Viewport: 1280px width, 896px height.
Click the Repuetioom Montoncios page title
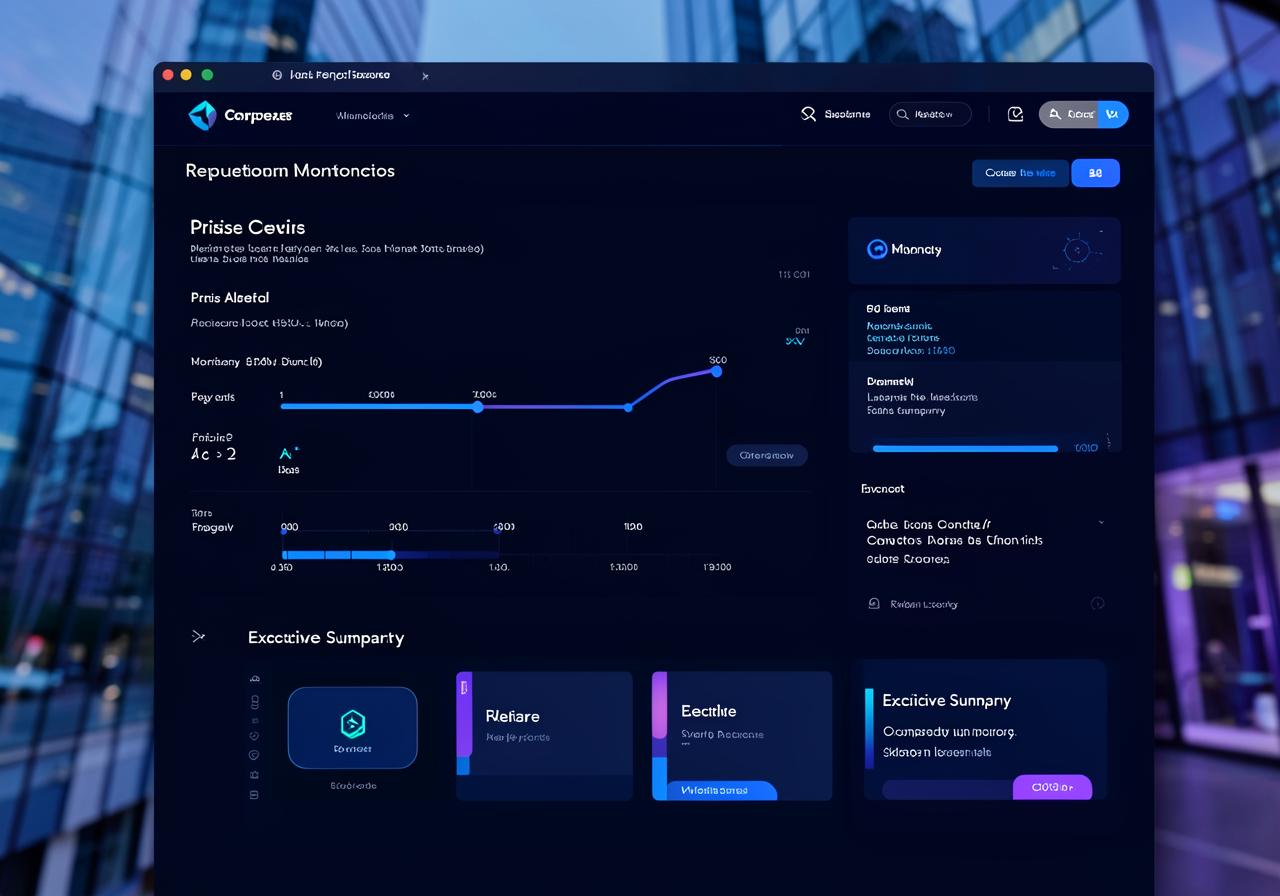tap(290, 171)
